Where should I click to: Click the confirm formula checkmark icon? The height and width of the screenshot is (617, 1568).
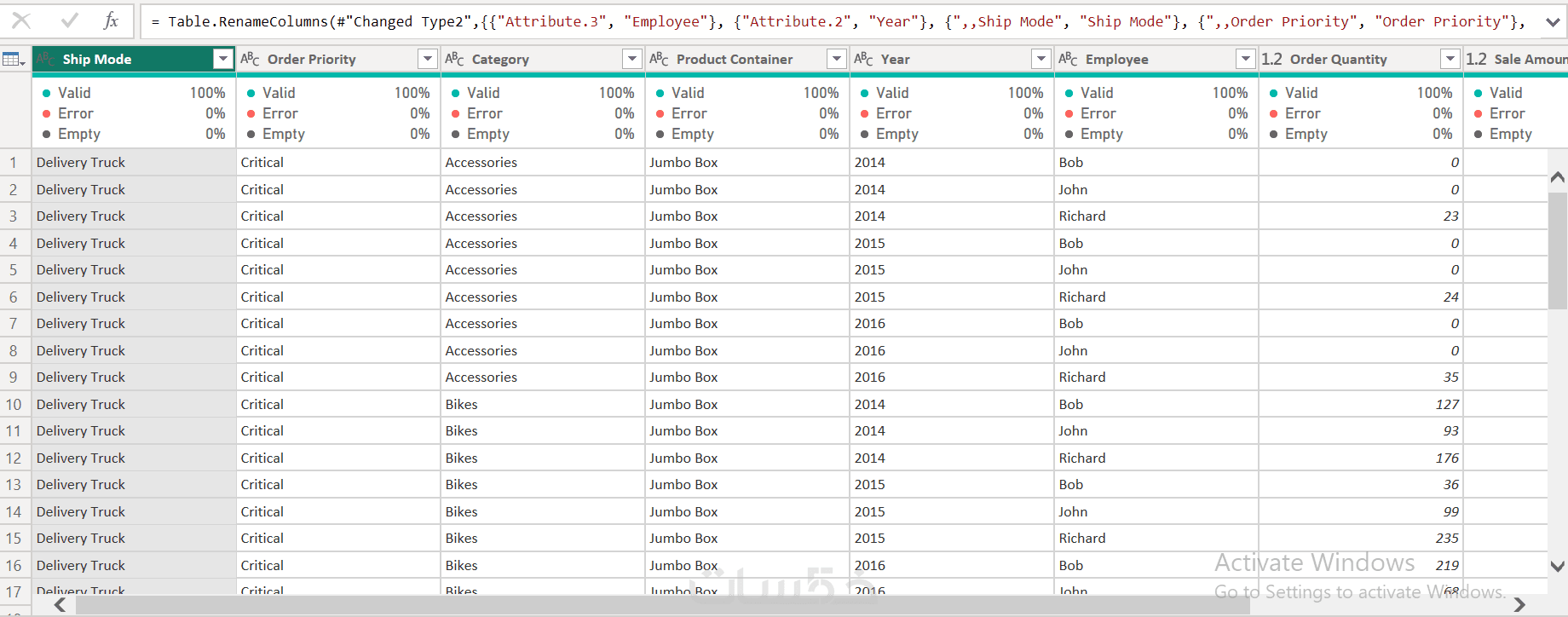point(70,20)
